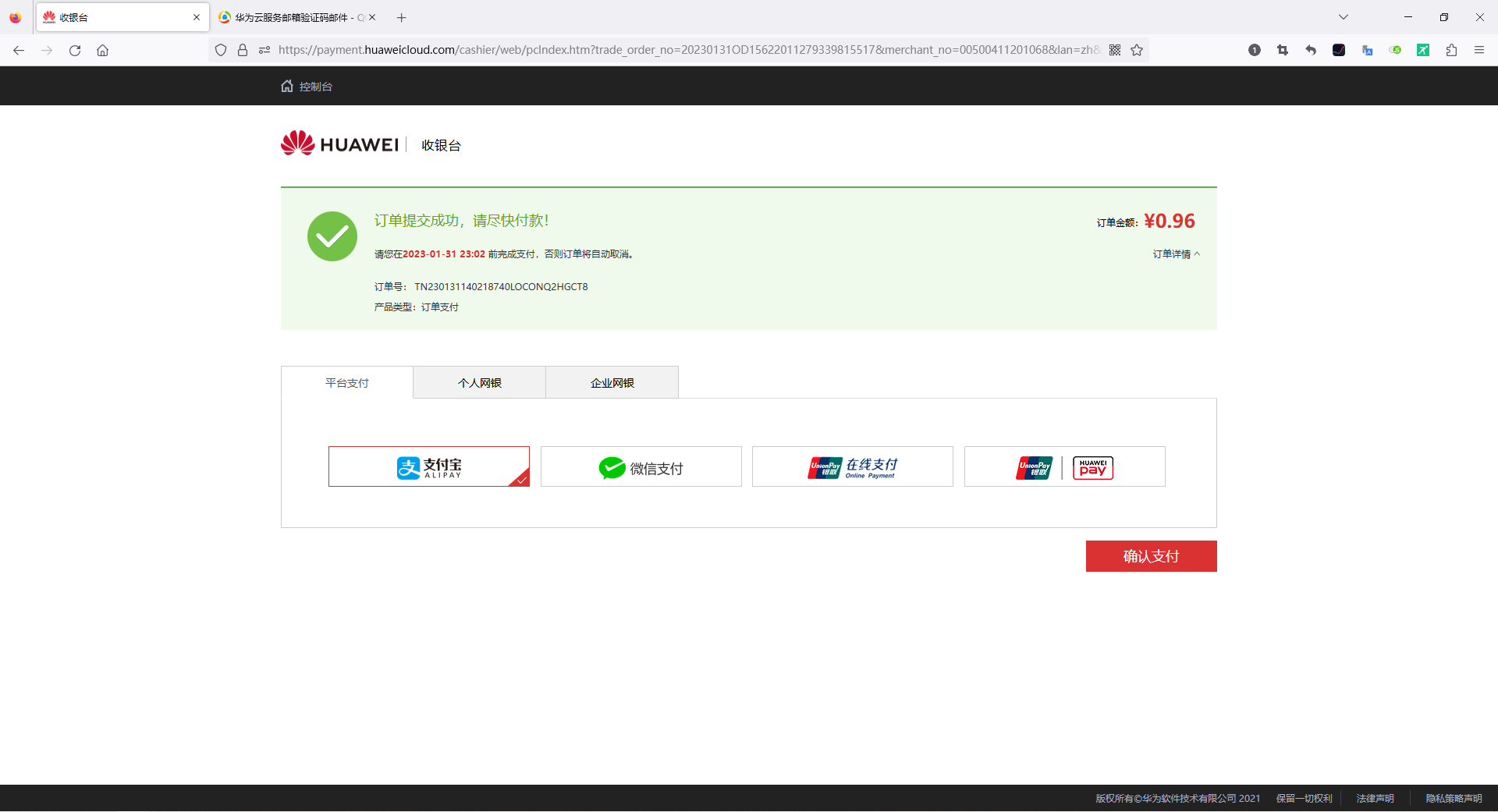The width and height of the screenshot is (1498, 812).
Task: Select UnionPay Online Payment option
Action: point(853,466)
